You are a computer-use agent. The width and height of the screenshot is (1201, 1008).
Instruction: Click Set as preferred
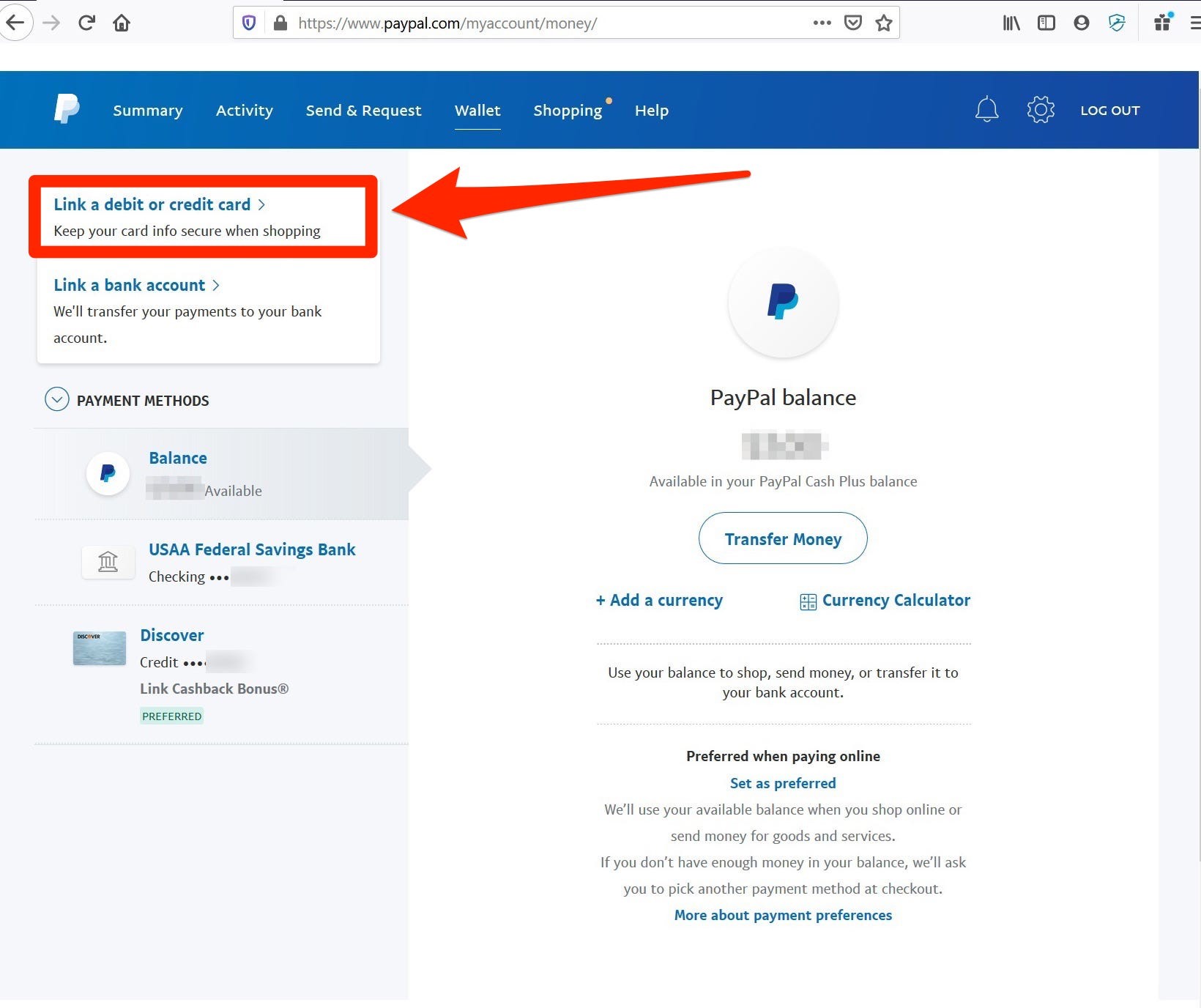(783, 783)
